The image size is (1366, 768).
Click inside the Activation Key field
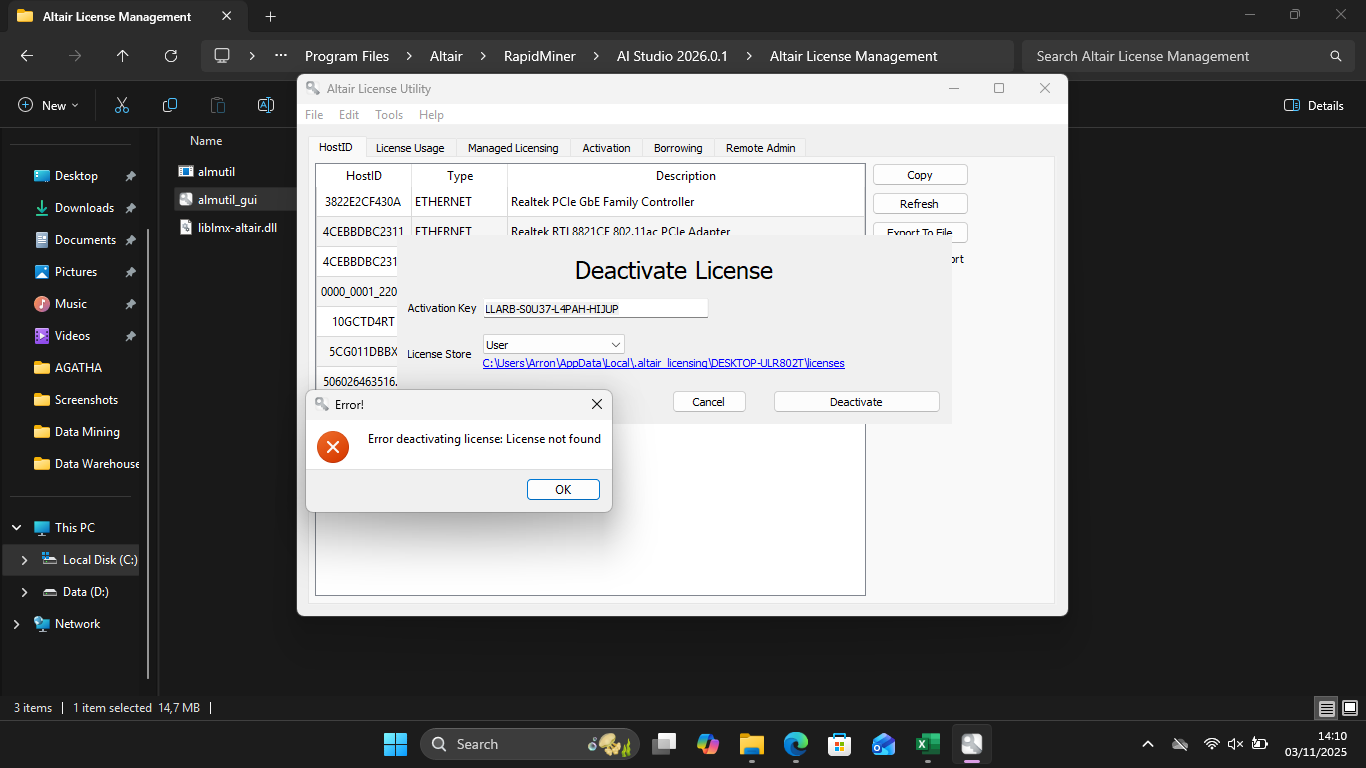point(593,308)
